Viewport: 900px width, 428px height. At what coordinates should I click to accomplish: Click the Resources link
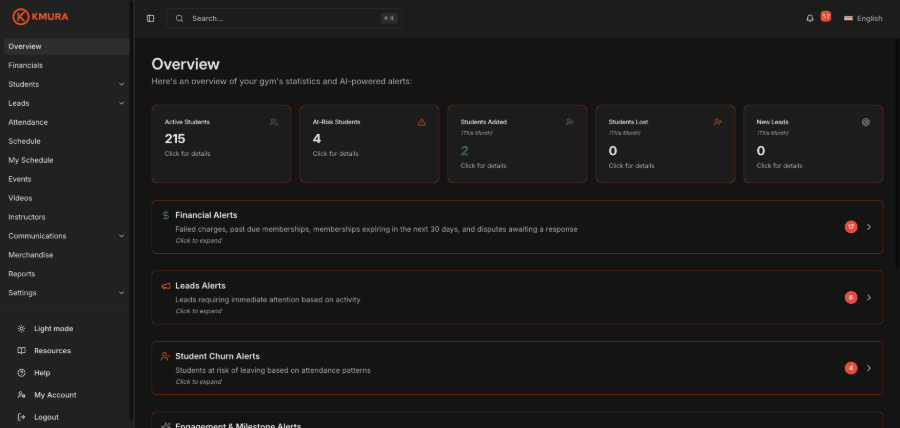(x=52, y=351)
